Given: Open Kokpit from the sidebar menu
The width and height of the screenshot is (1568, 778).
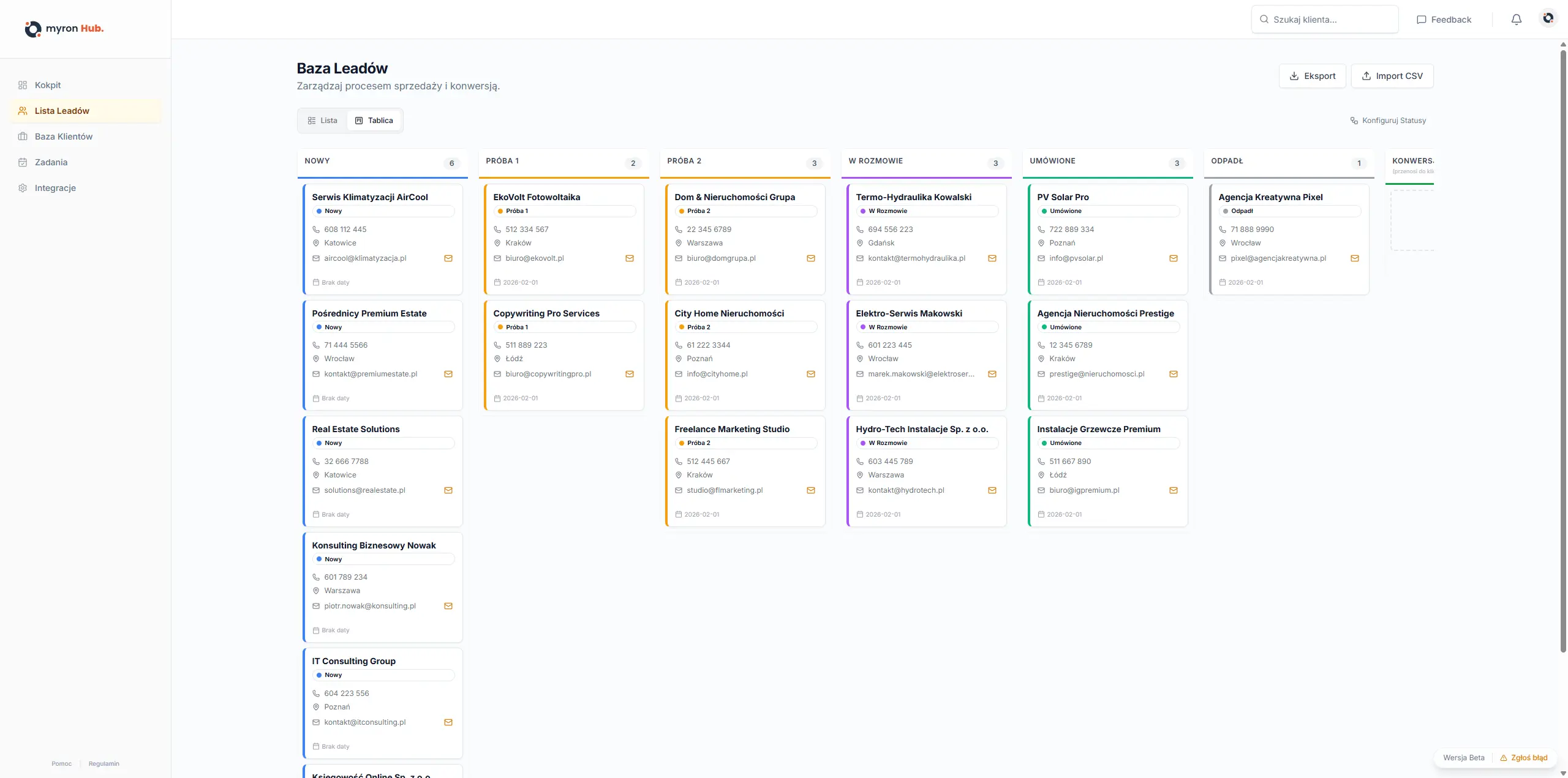Looking at the screenshot, I should click(47, 85).
